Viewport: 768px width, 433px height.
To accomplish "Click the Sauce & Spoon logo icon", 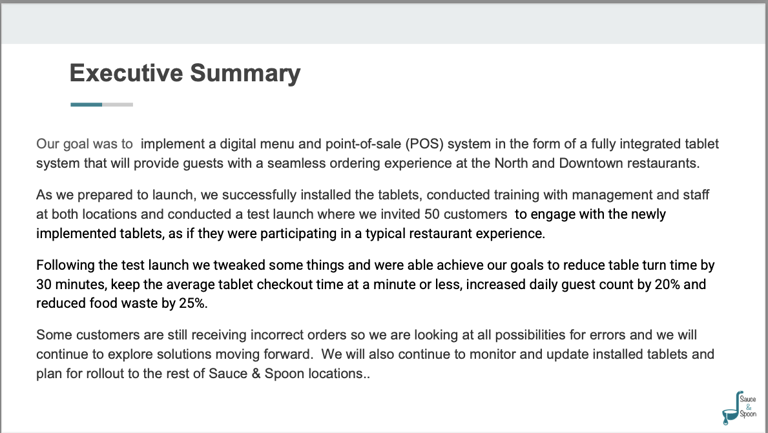I will (739, 408).
